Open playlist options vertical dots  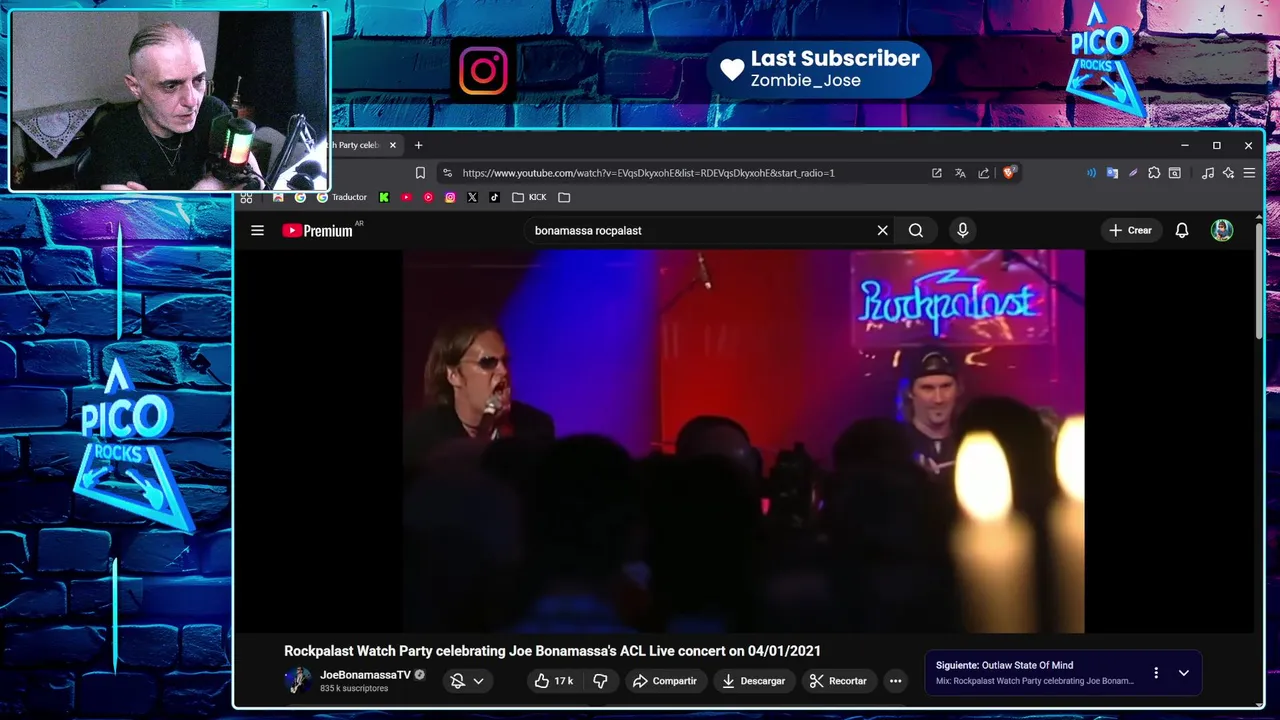click(1156, 673)
